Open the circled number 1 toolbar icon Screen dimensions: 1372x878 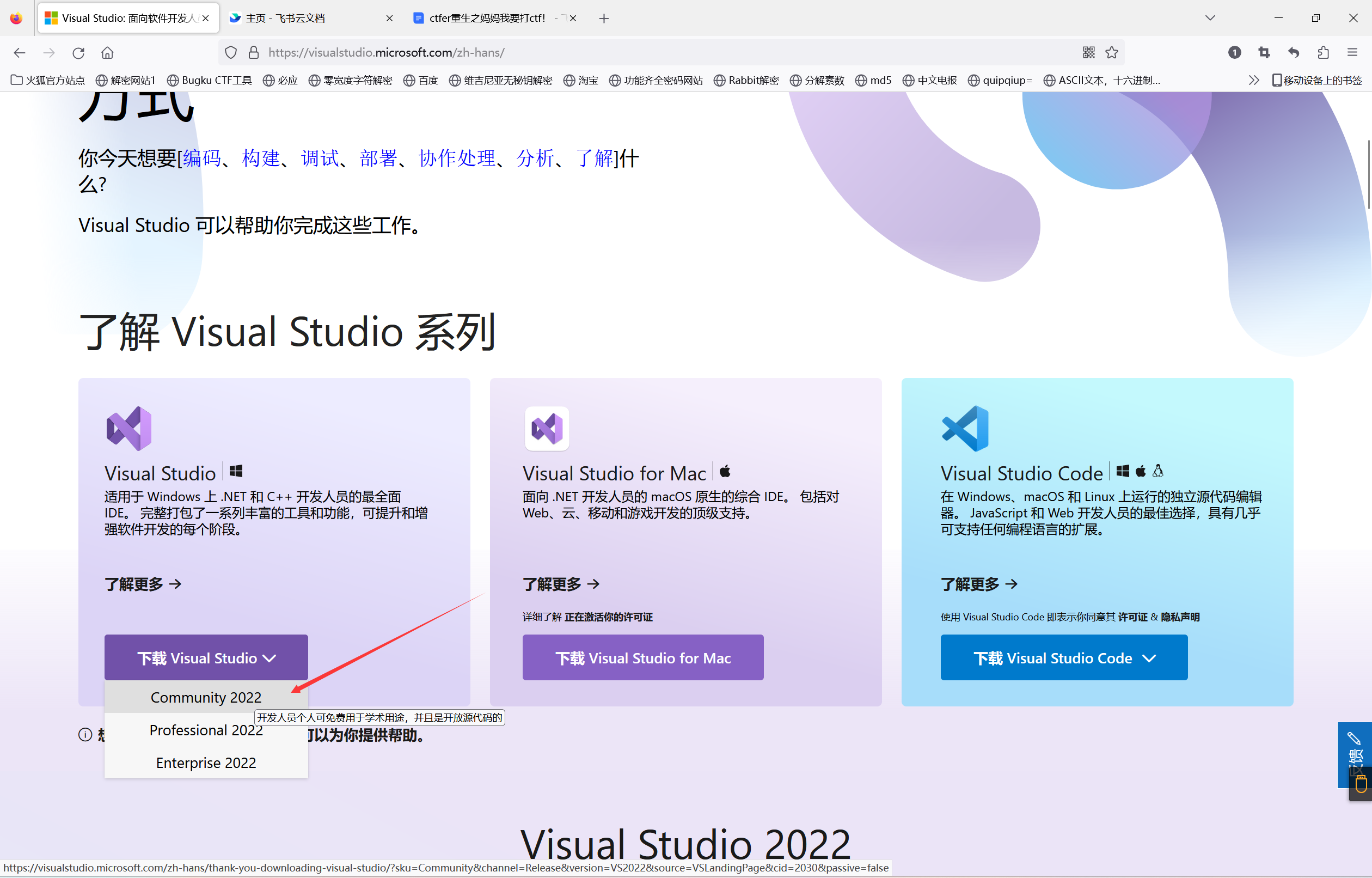[1235, 52]
